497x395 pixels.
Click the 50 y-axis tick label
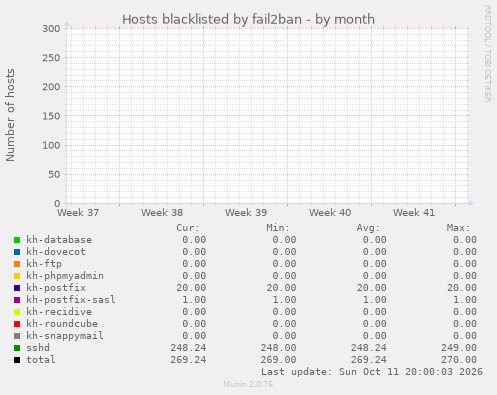tap(54, 174)
